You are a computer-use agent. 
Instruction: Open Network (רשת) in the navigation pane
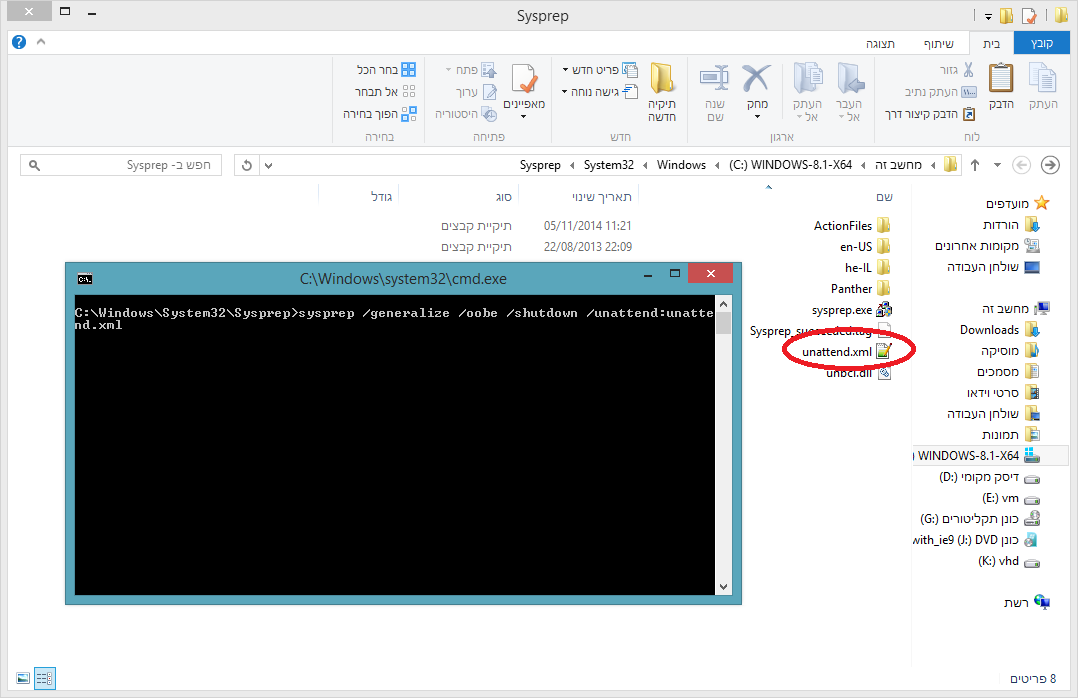(1026, 602)
